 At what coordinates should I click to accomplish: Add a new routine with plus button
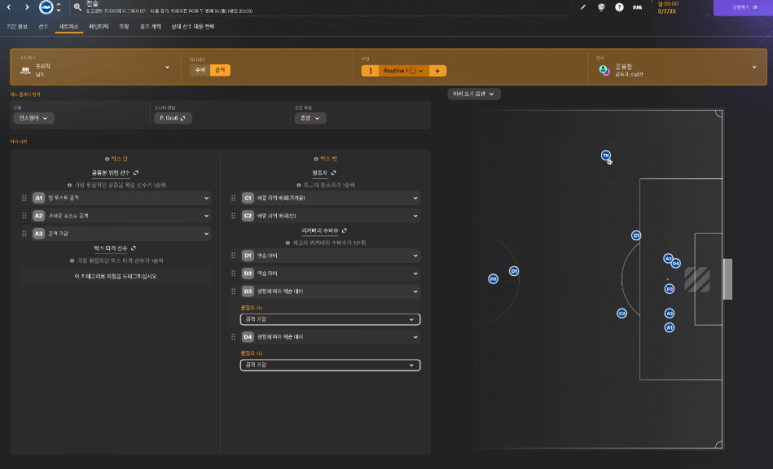click(x=437, y=71)
